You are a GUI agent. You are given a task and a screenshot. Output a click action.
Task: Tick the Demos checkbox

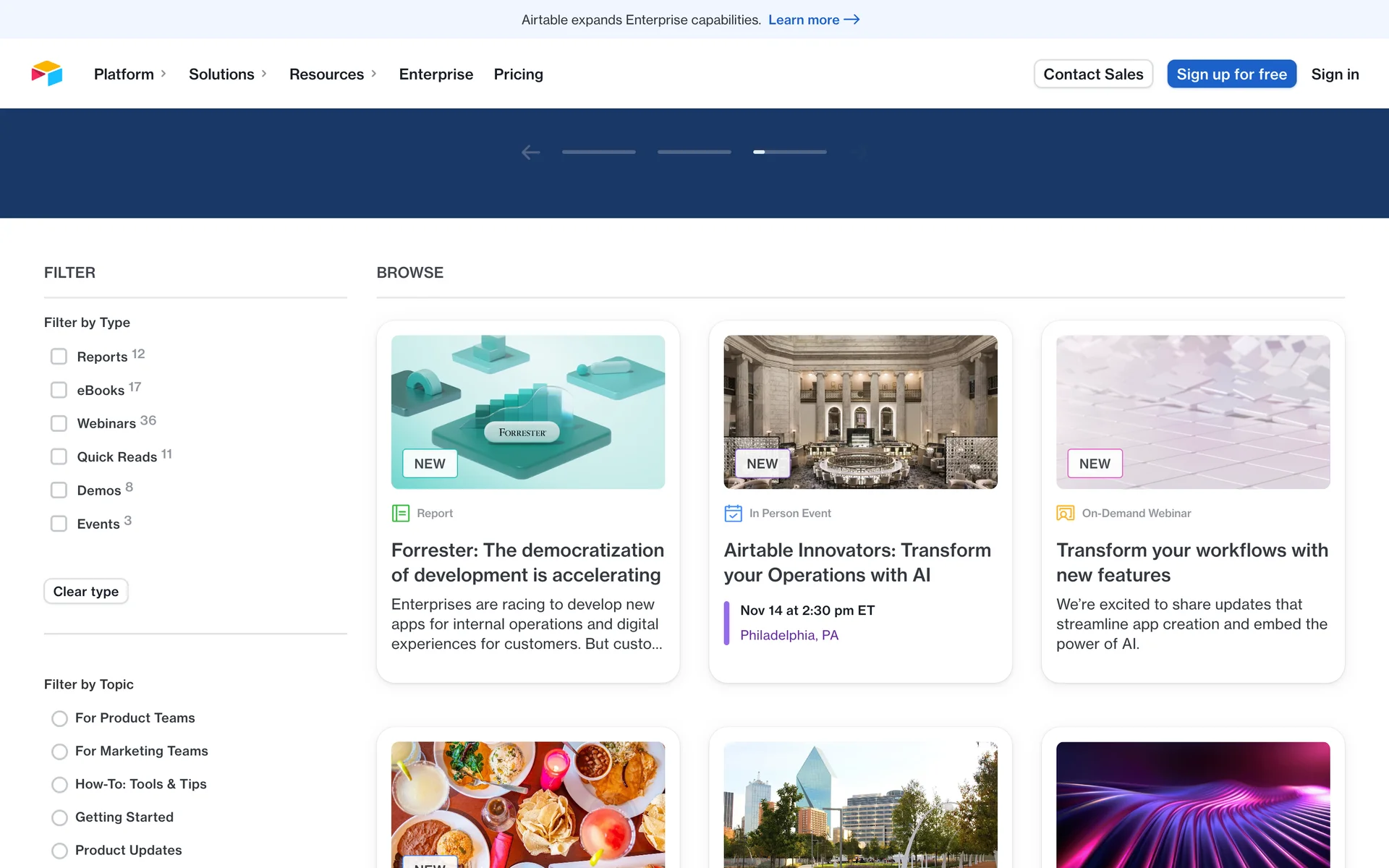click(x=59, y=490)
